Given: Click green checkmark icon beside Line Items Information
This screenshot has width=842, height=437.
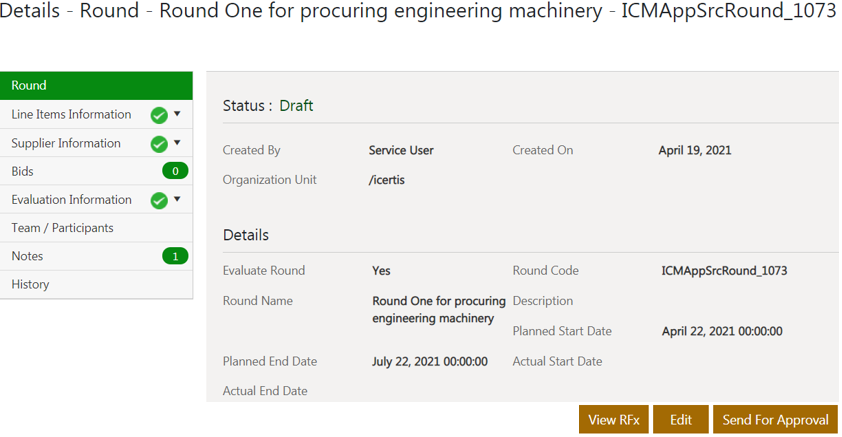Looking at the screenshot, I should [x=159, y=115].
